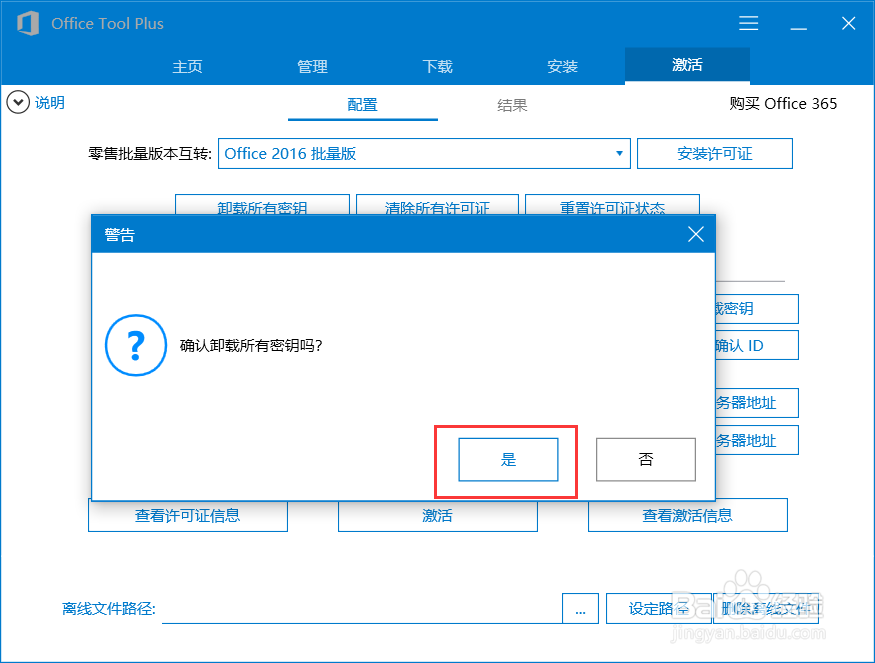Open the 结果 sub-tab

point(512,105)
